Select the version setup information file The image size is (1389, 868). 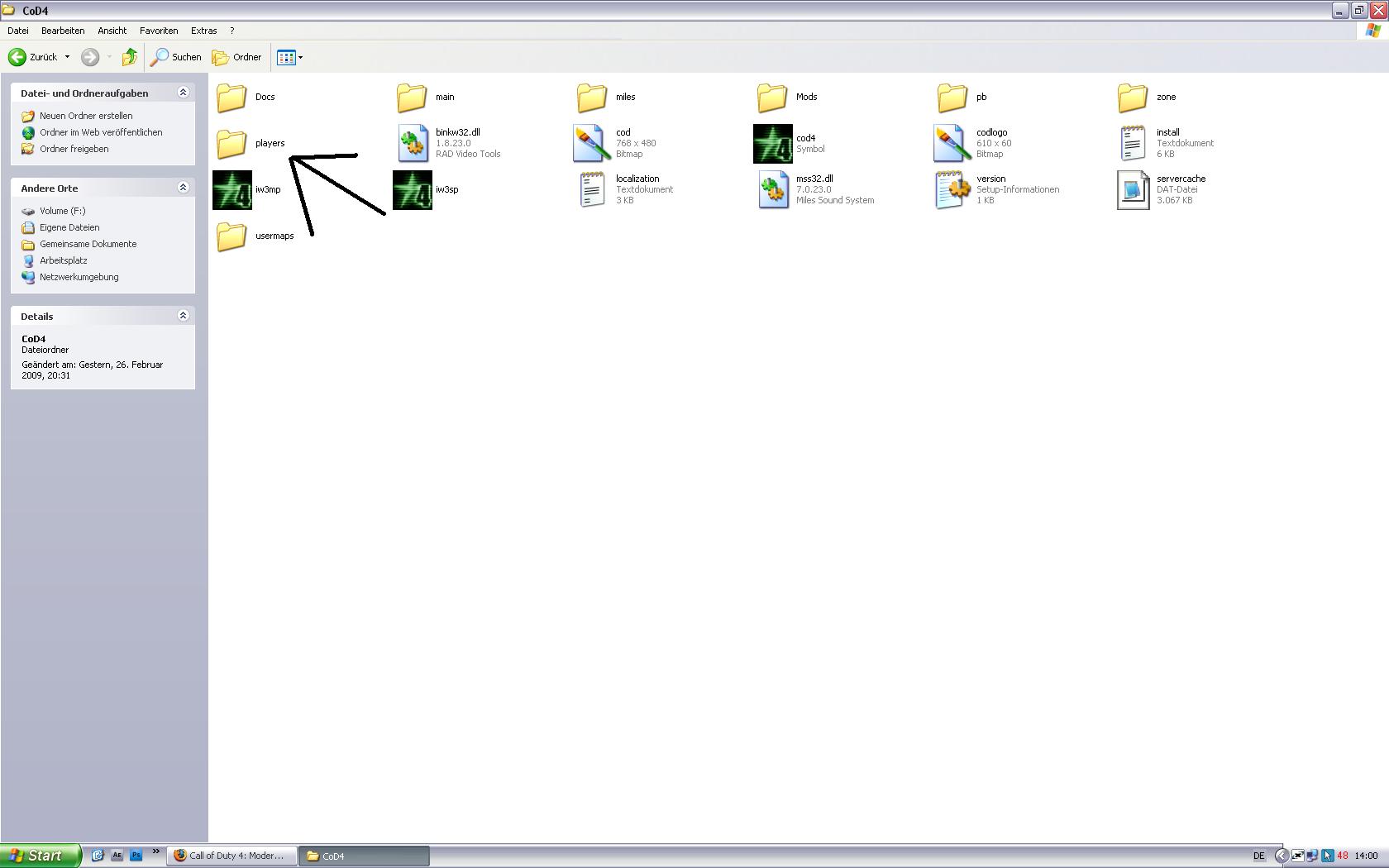pyautogui.click(x=952, y=190)
